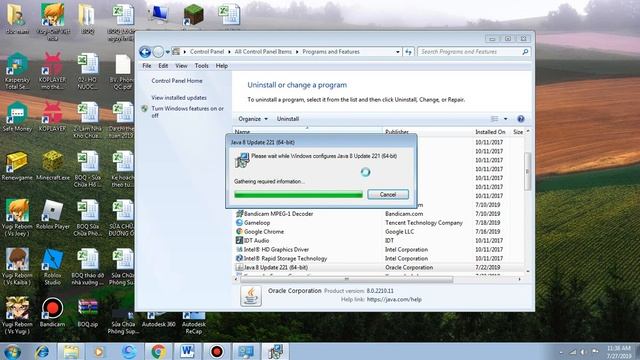Open Bandicam desktop shortcut
Screen dimensions: 640x360
click(x=52, y=312)
